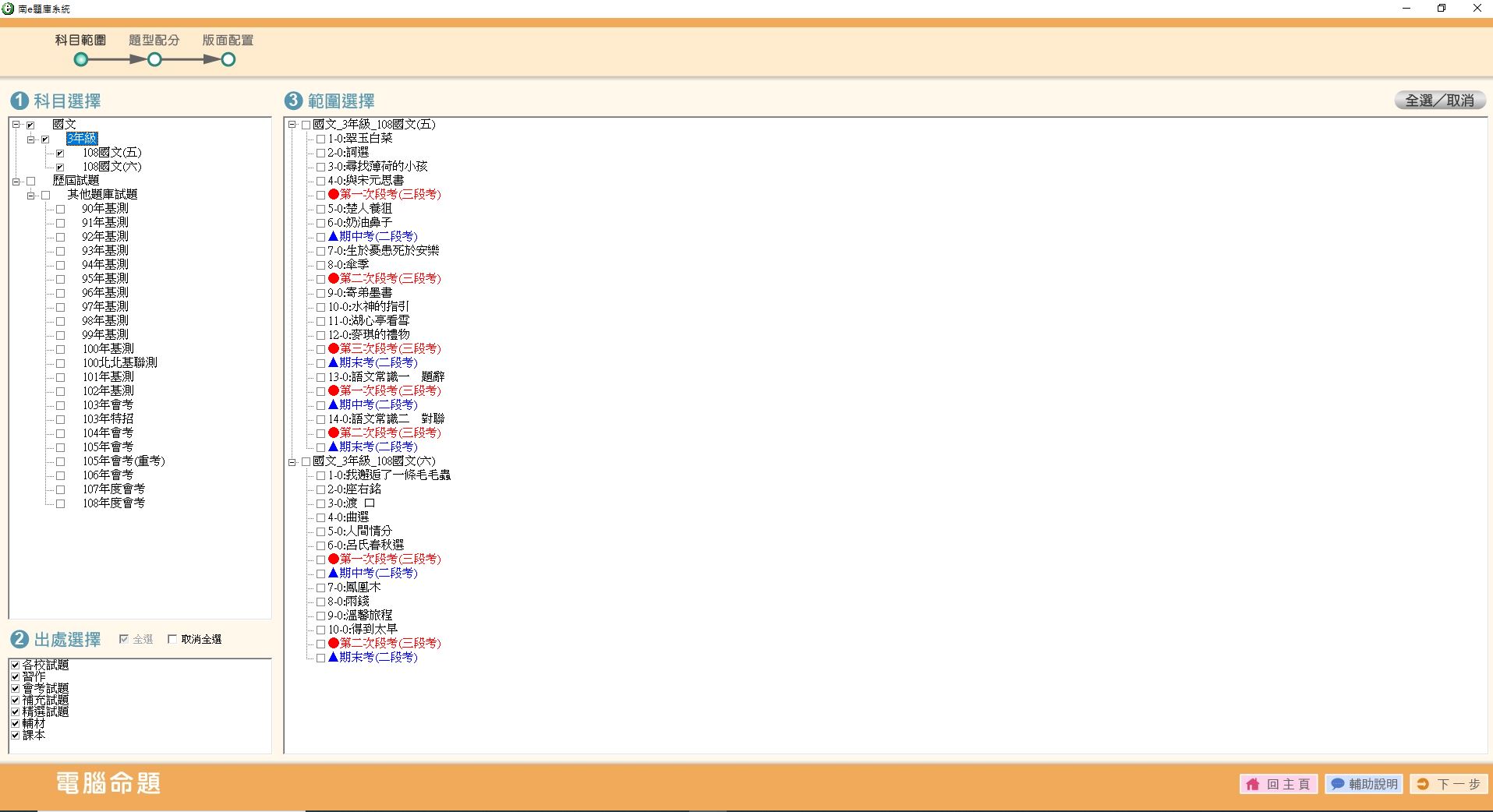
Task: Click the 105年會考(重考) exam entry
Action: (x=123, y=461)
